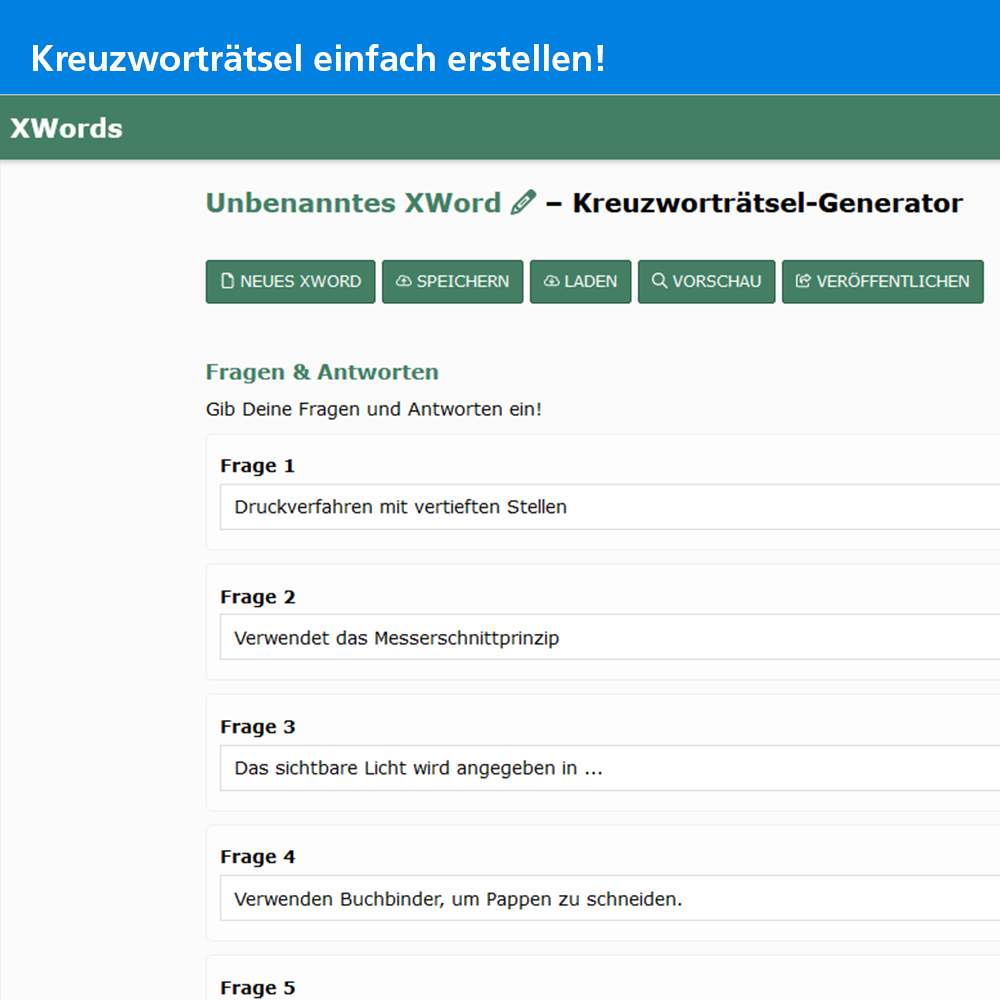This screenshot has height=1000, width=1000.
Task: Click the cloud upload icon on SPEICHERN
Action: [403, 281]
